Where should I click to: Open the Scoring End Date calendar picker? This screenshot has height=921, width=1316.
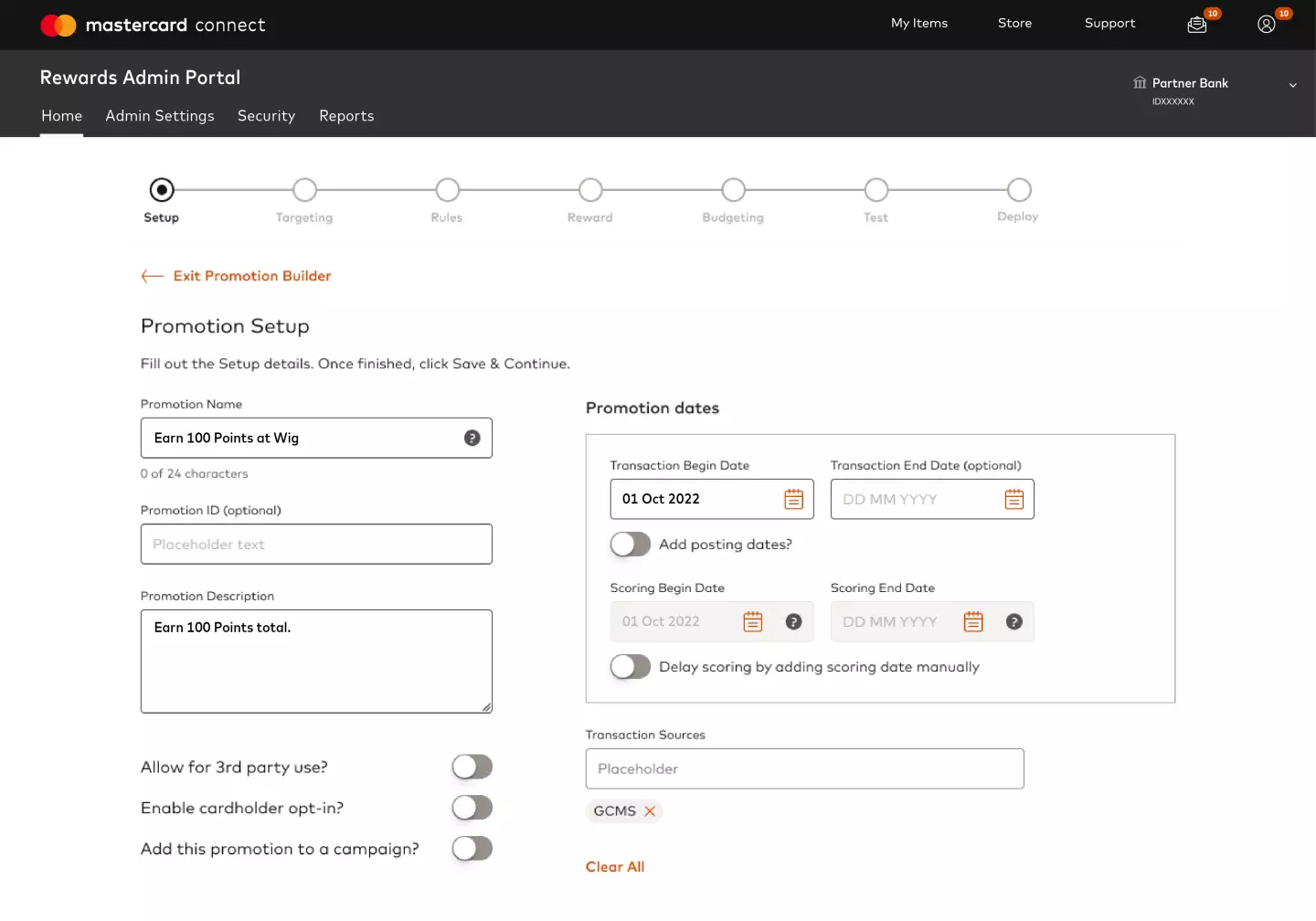(x=972, y=621)
